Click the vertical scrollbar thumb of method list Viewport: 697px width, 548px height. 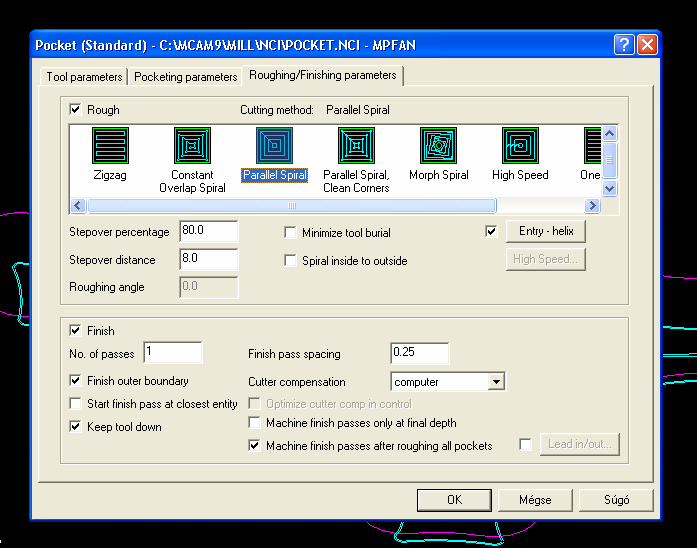609,160
